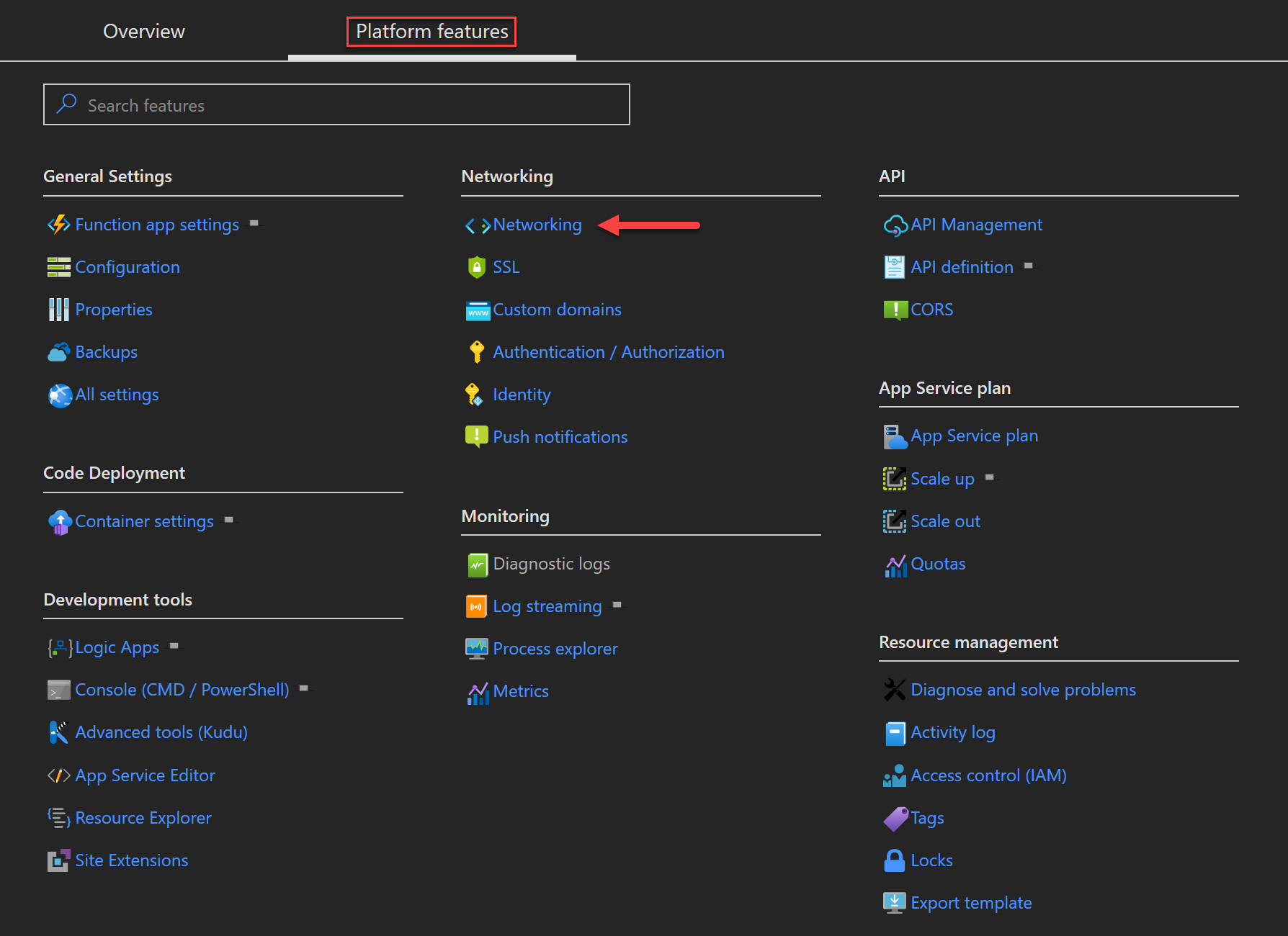Open the Networking link

tap(537, 225)
